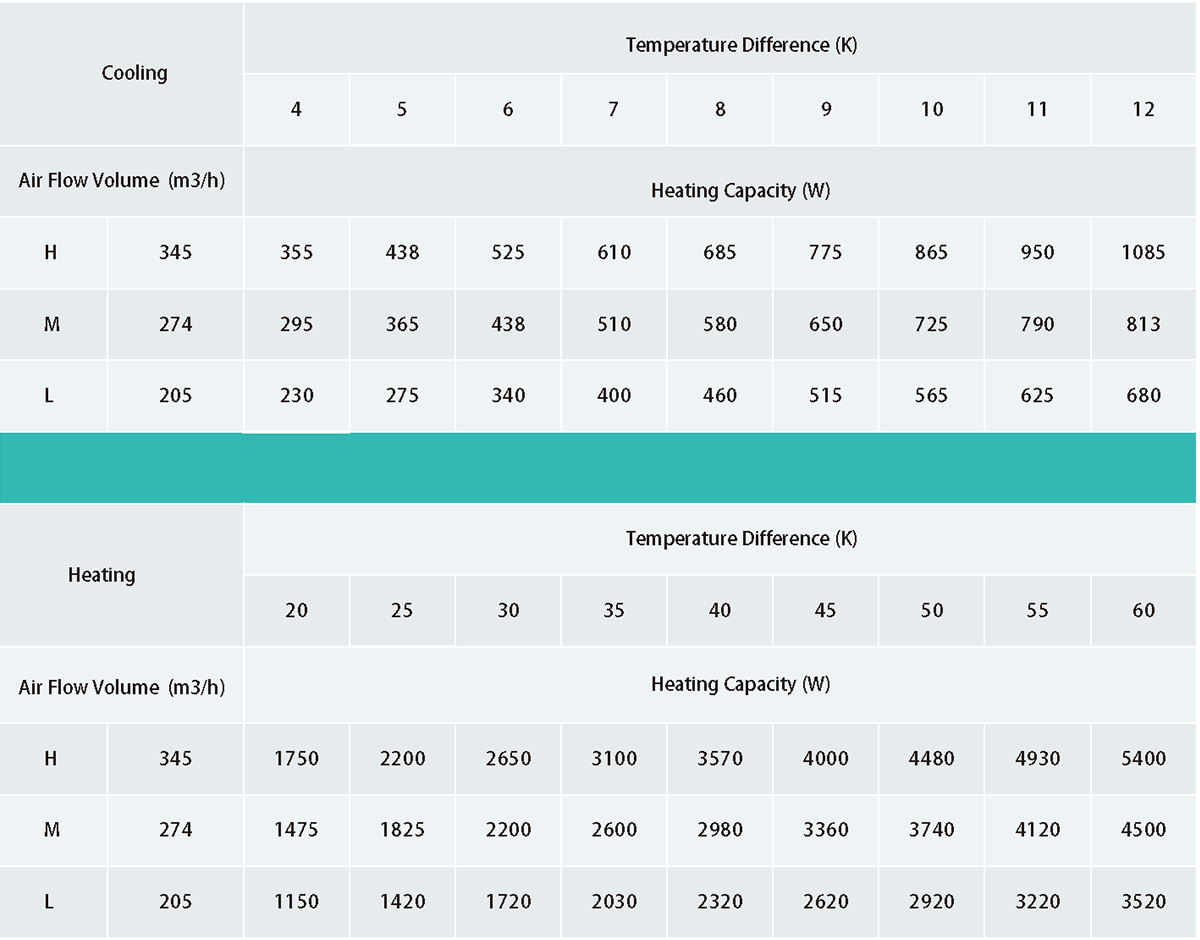Click the Cooling table header cell
1200x940 pixels.
[x=134, y=73]
